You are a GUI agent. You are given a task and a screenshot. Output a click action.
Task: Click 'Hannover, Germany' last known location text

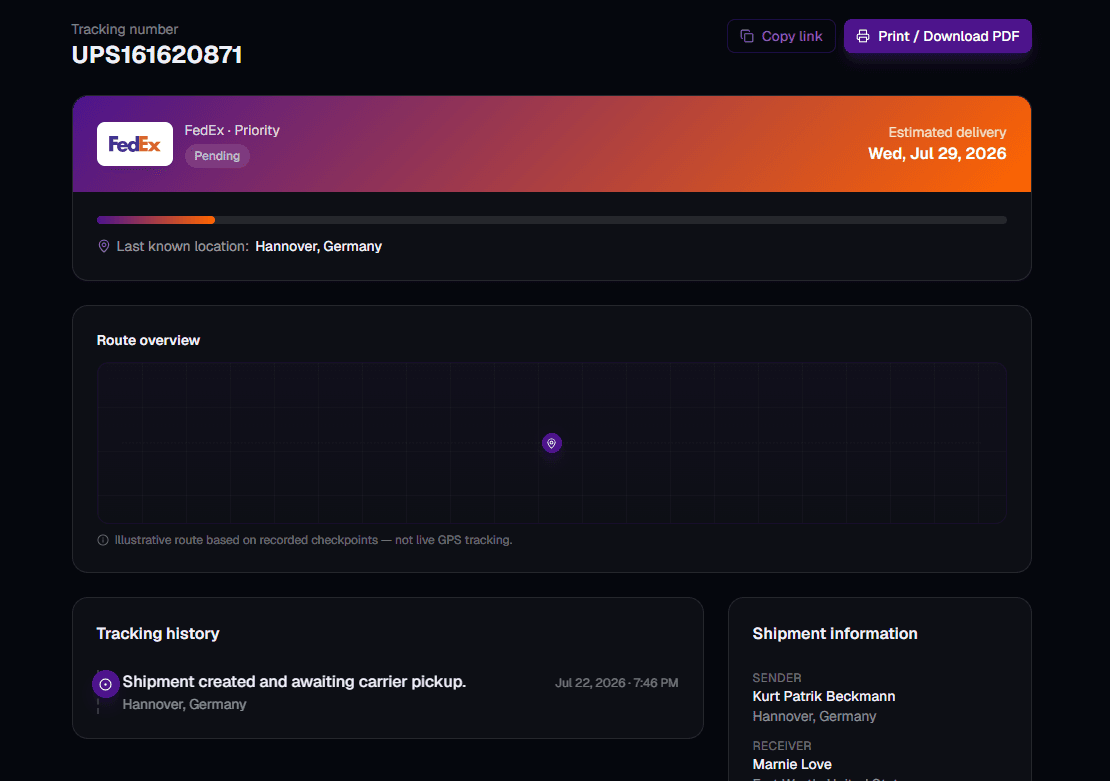coord(319,246)
